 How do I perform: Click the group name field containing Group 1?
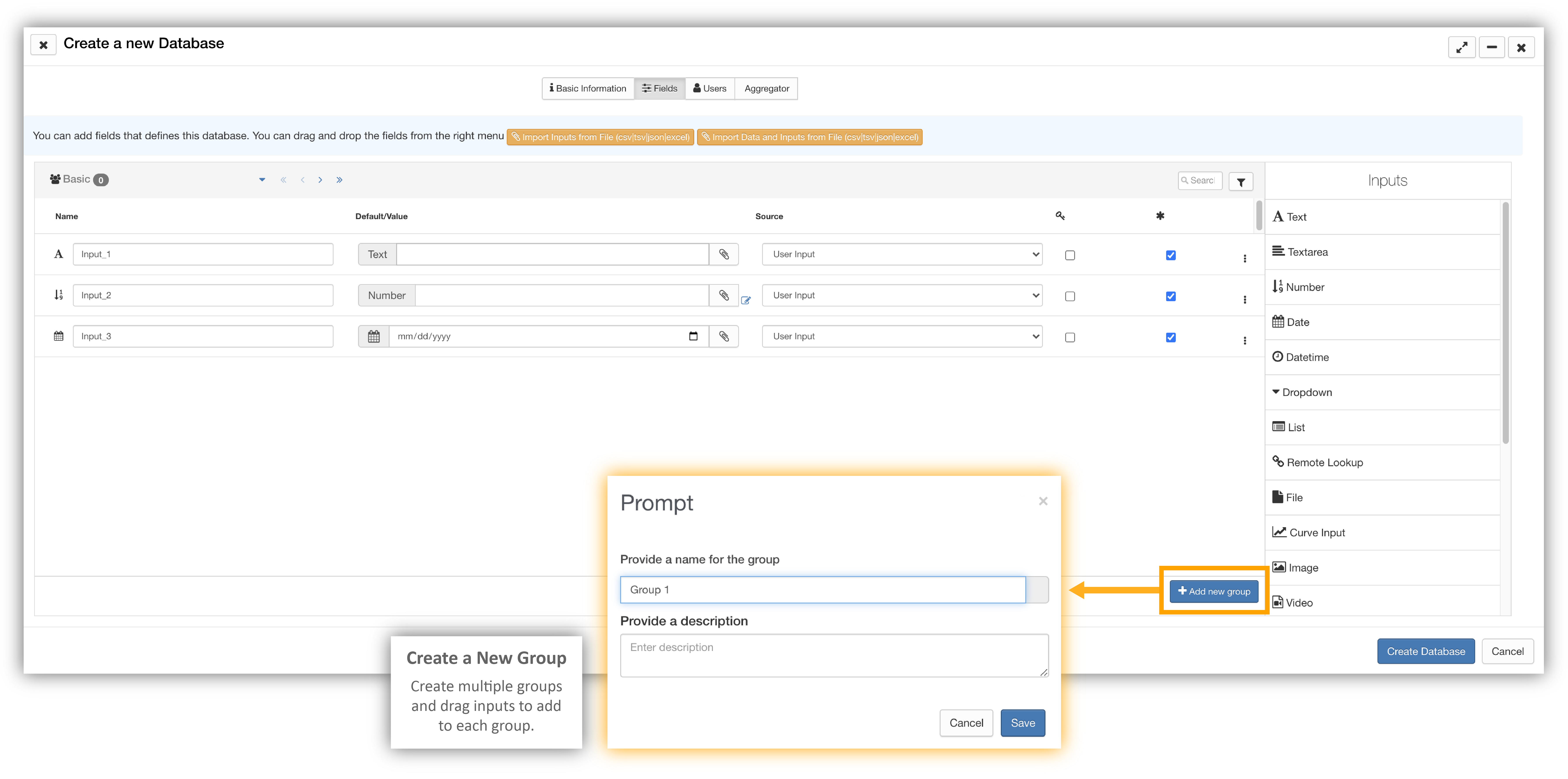[823, 590]
